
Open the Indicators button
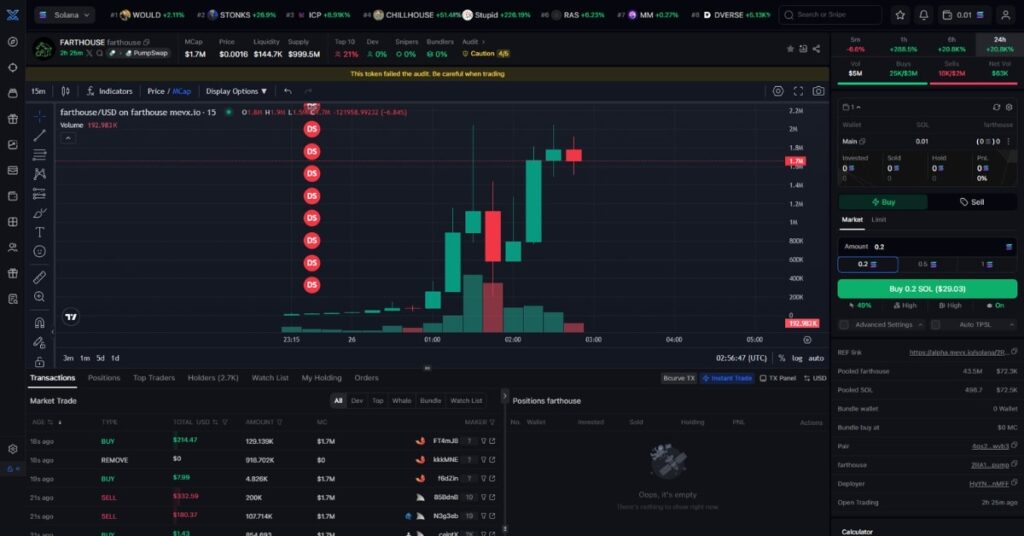pyautogui.click(x=109, y=91)
